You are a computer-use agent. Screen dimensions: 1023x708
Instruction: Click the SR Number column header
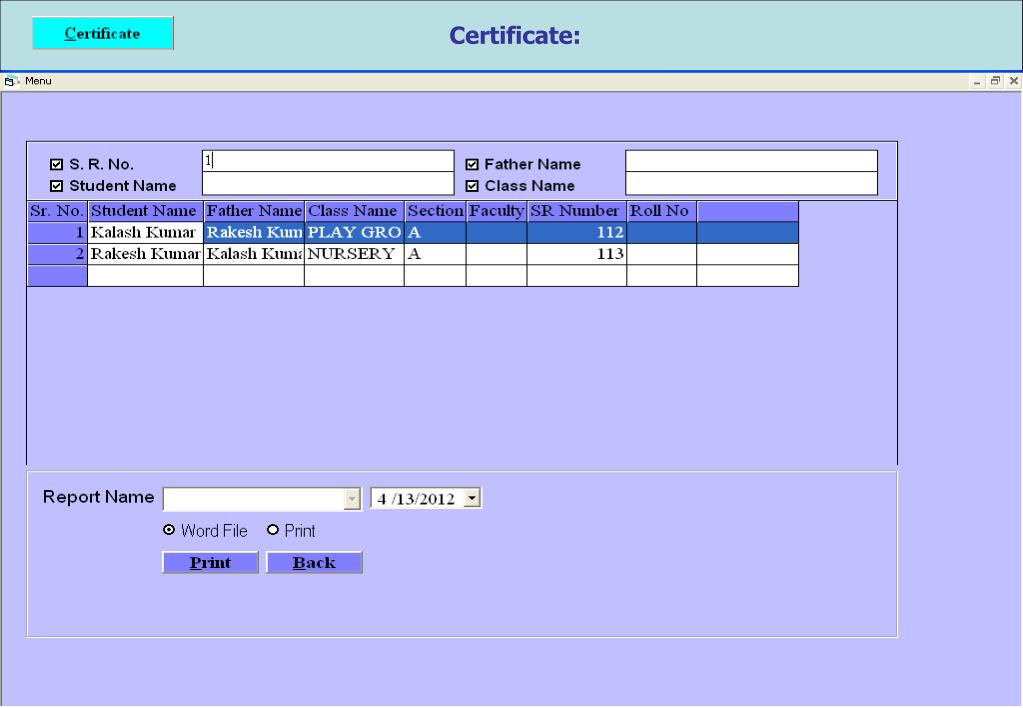[575, 211]
